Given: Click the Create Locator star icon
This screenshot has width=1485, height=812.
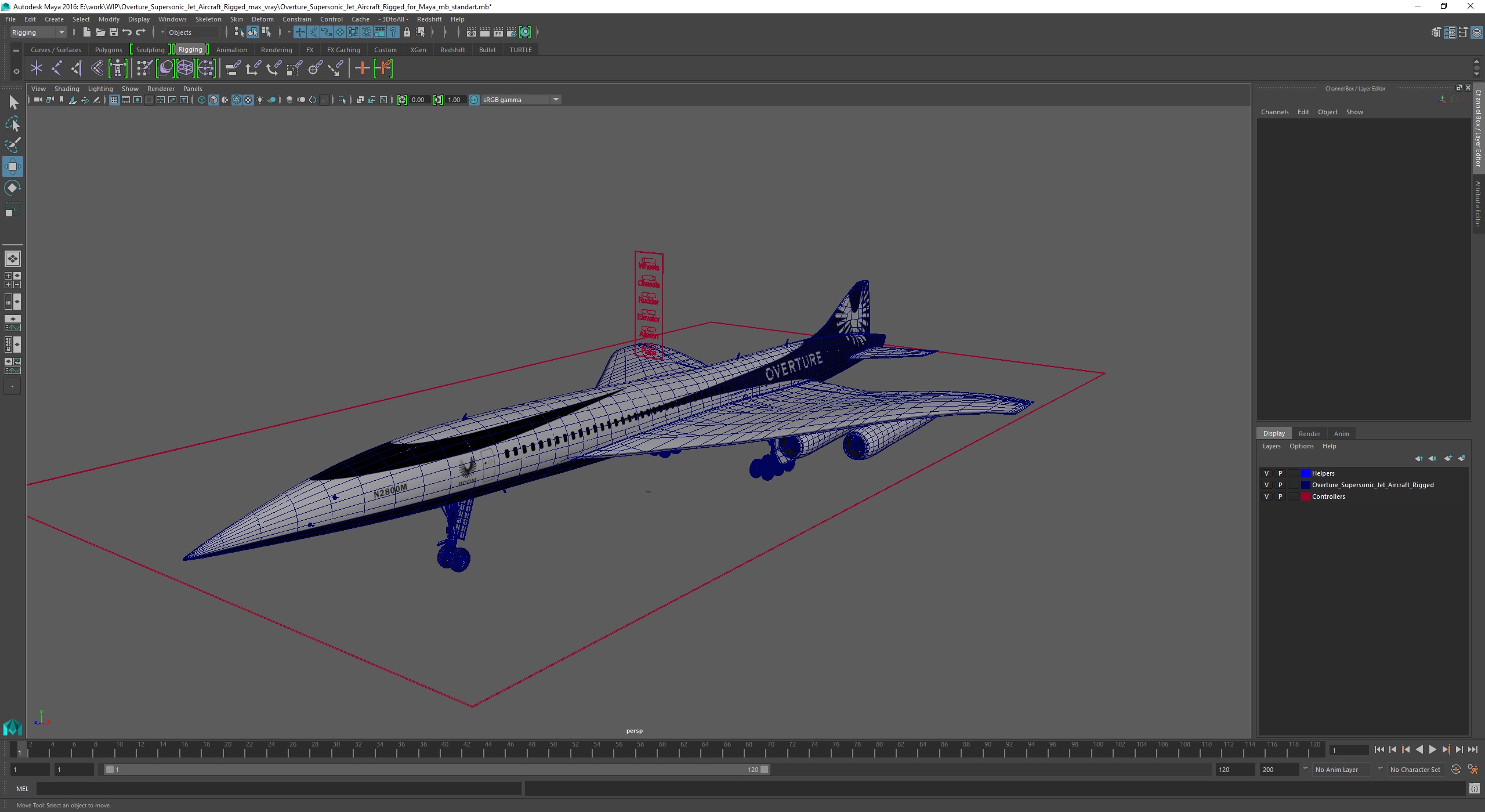Looking at the screenshot, I should tap(37, 68).
